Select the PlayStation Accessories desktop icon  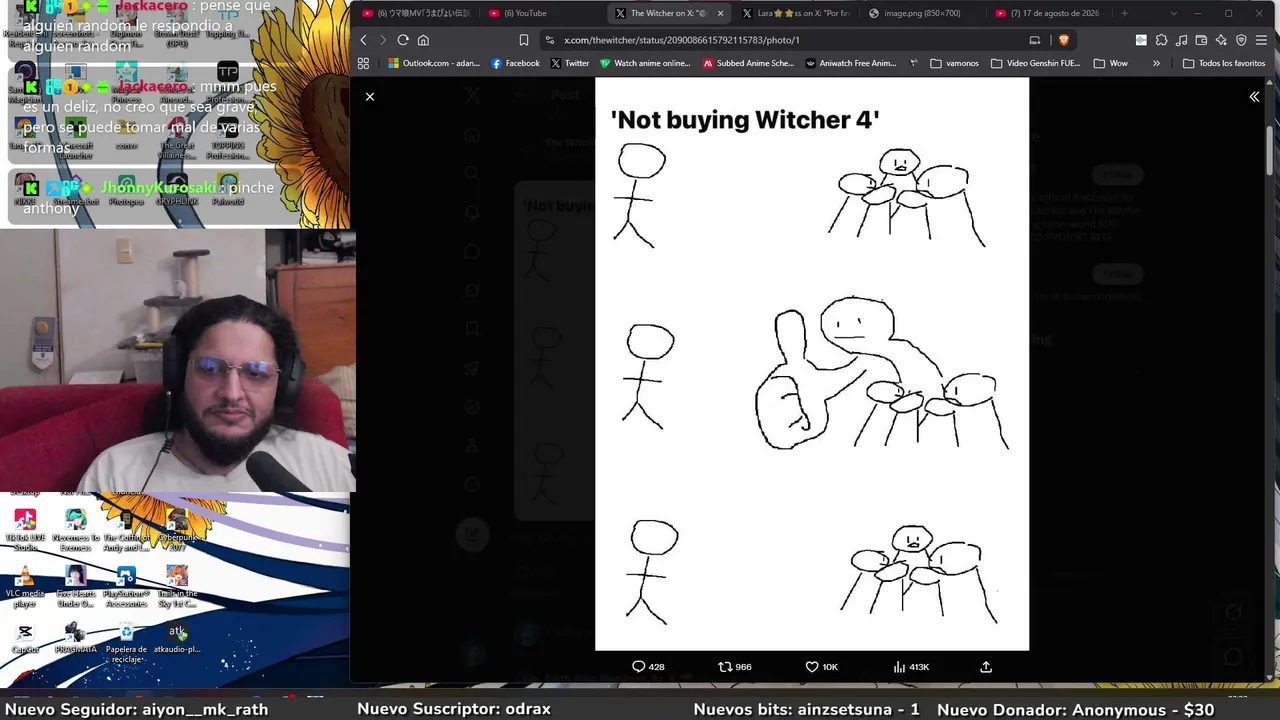point(126,587)
